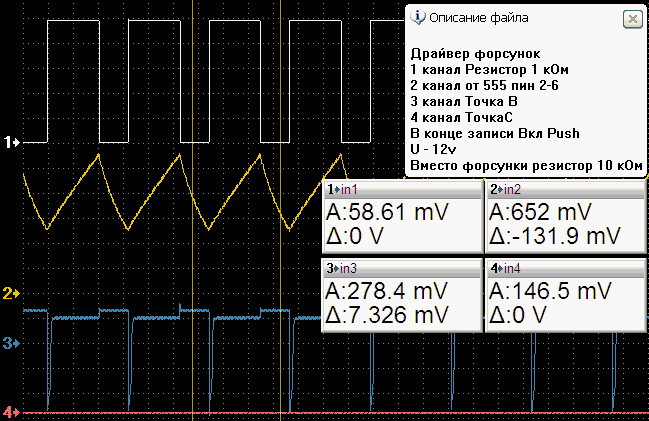Click the channel 1 zero-level marker
This screenshot has width=649, height=421.
pyautogui.click(x=11, y=142)
